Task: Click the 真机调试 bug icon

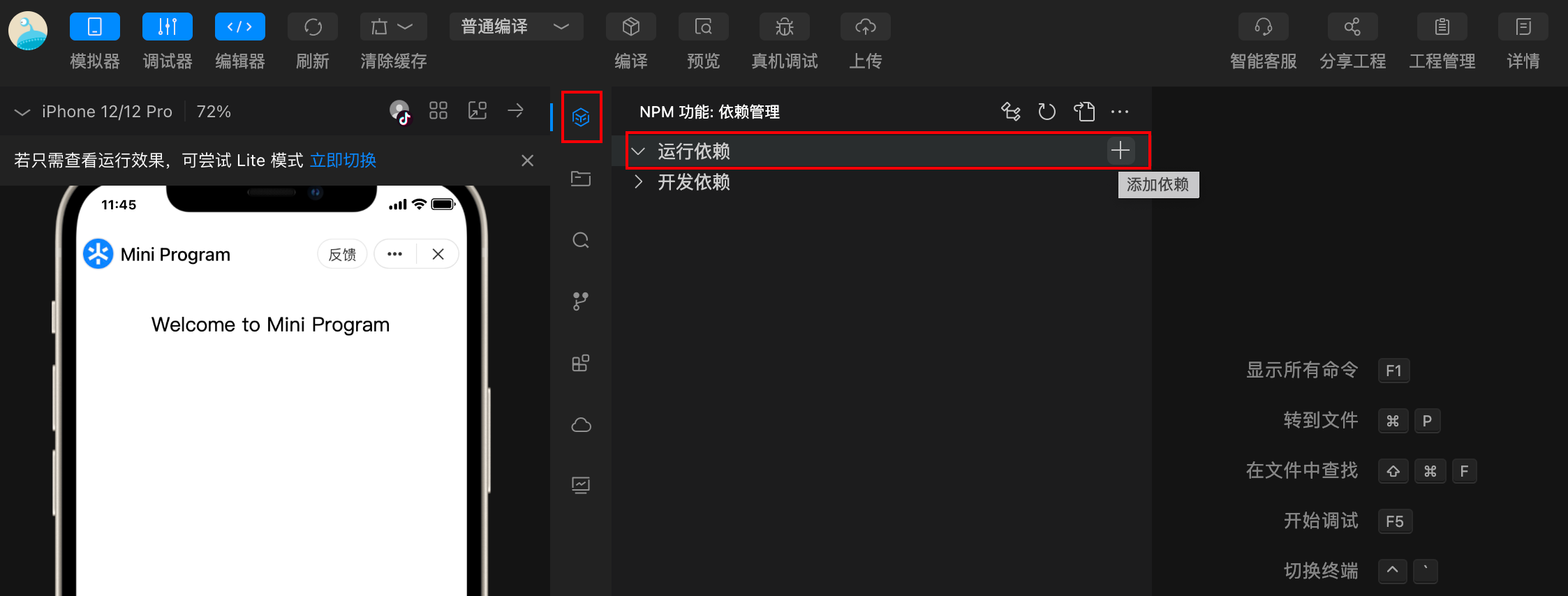Action: (785, 27)
